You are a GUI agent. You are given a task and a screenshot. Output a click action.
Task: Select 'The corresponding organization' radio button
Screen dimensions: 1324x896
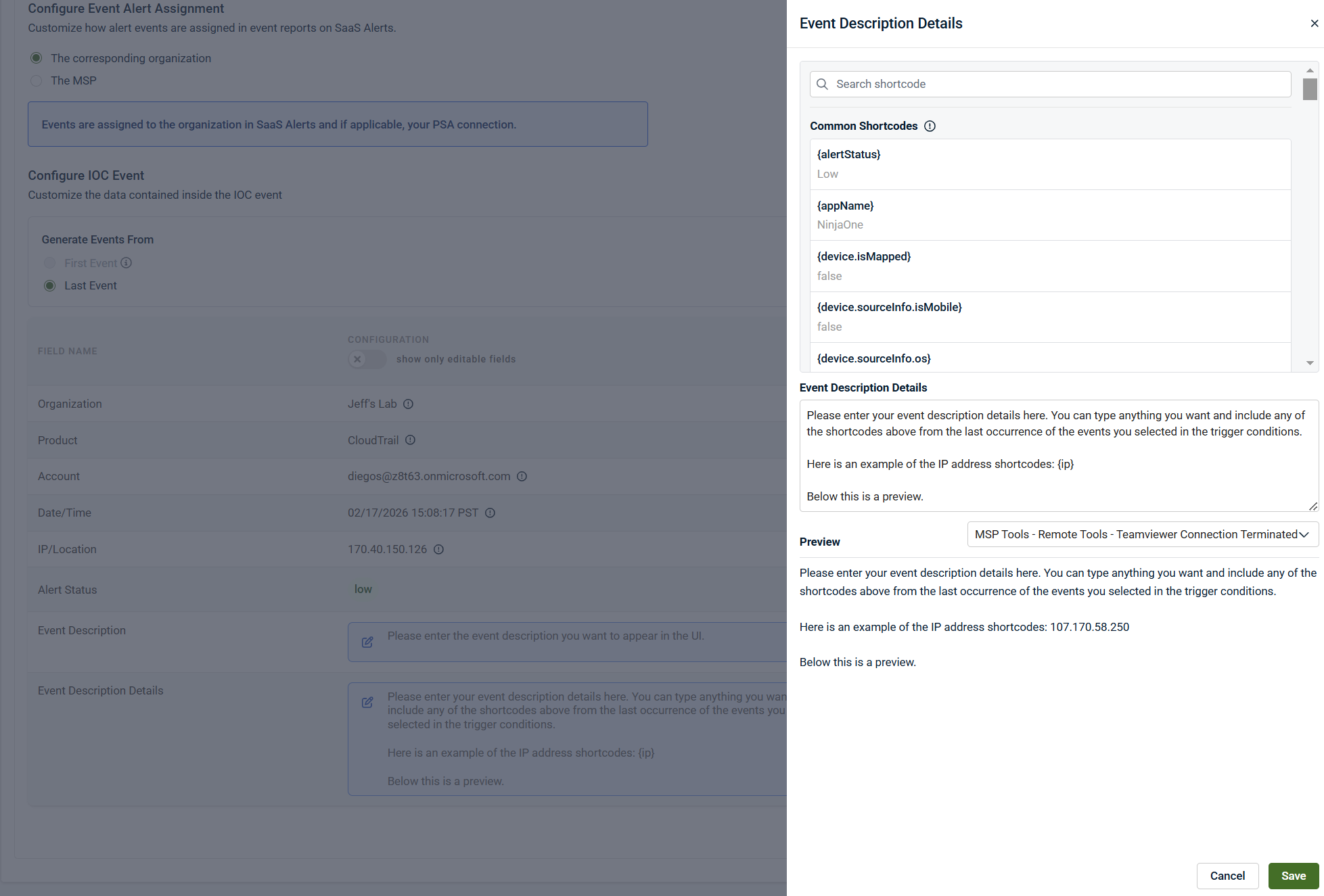pos(37,58)
